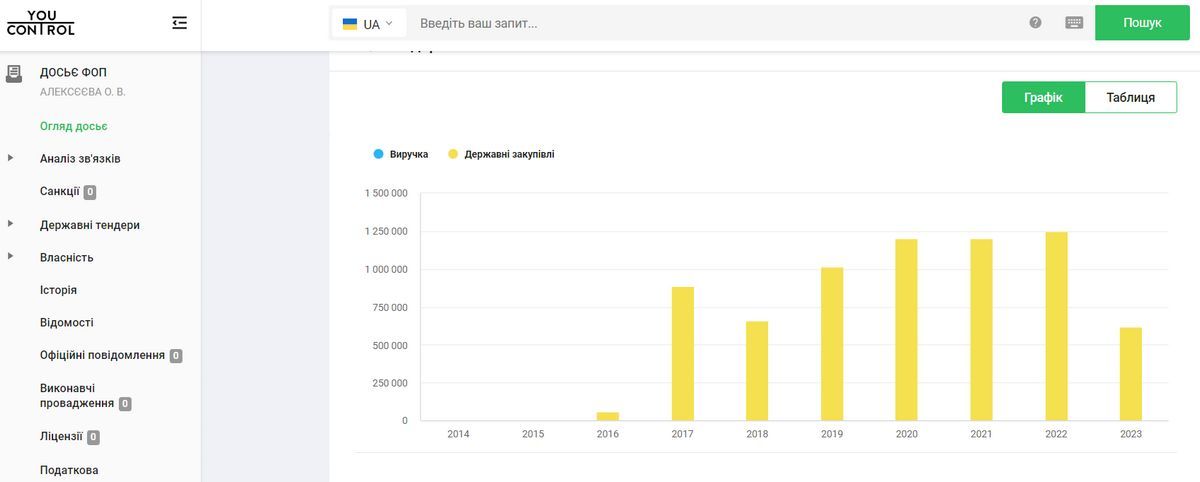Click the Ukrainian flag icon
Viewport: 1200px width, 482px height.
[350, 23]
